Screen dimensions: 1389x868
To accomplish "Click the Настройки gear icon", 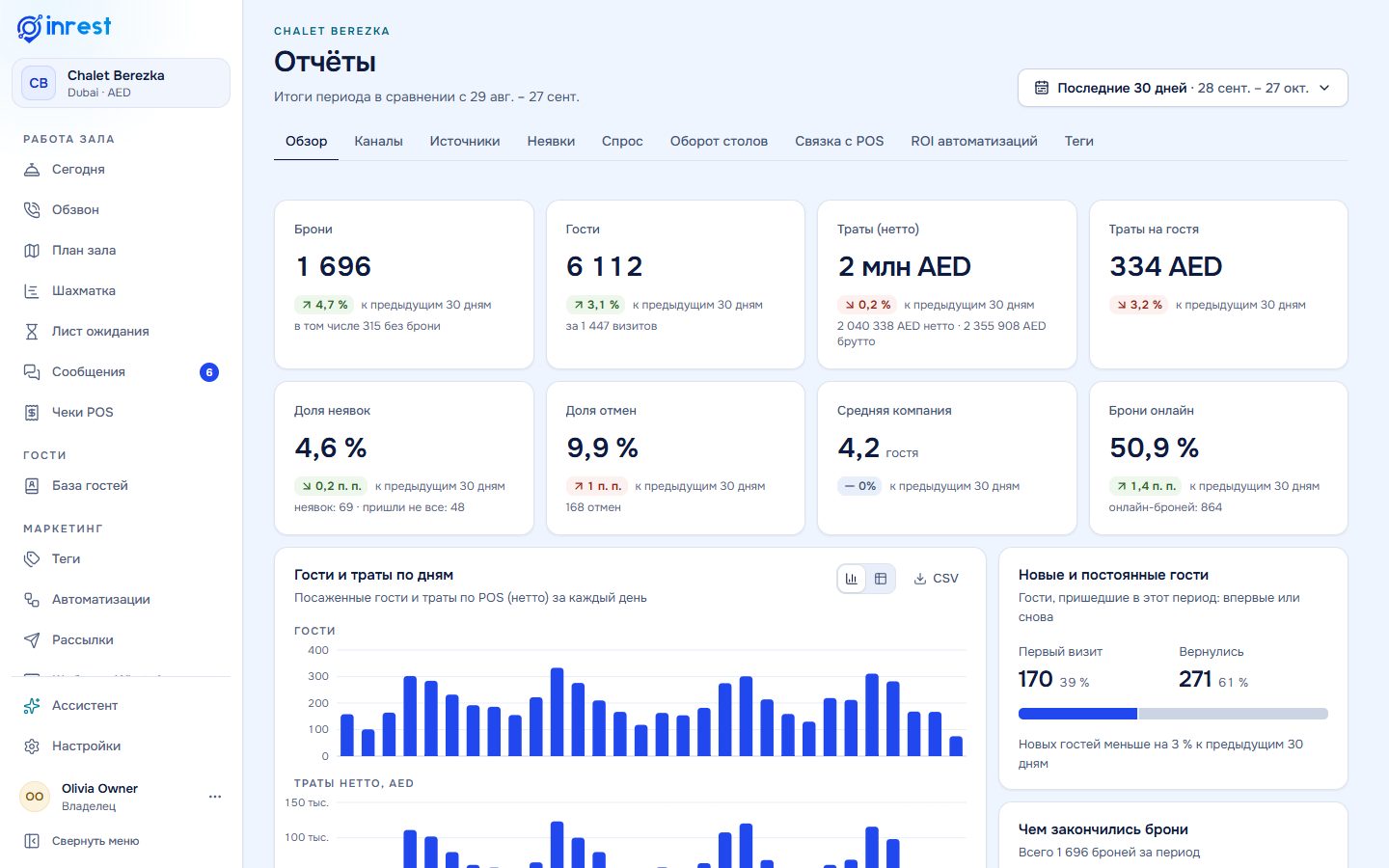I will point(32,746).
